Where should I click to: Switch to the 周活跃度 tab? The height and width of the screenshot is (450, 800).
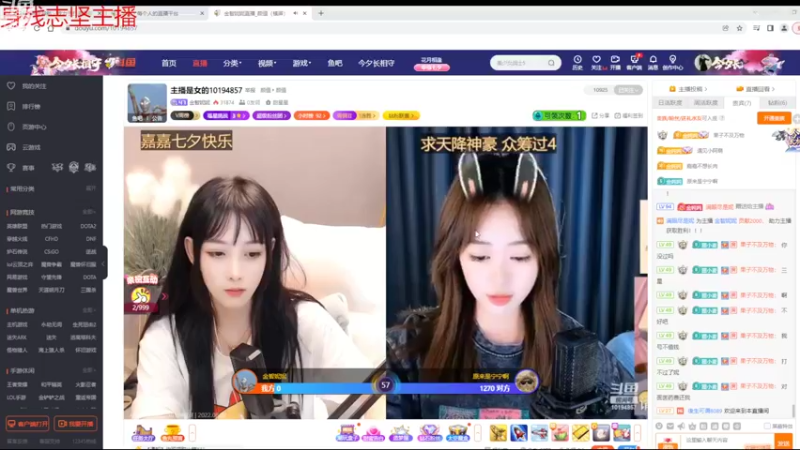706,103
